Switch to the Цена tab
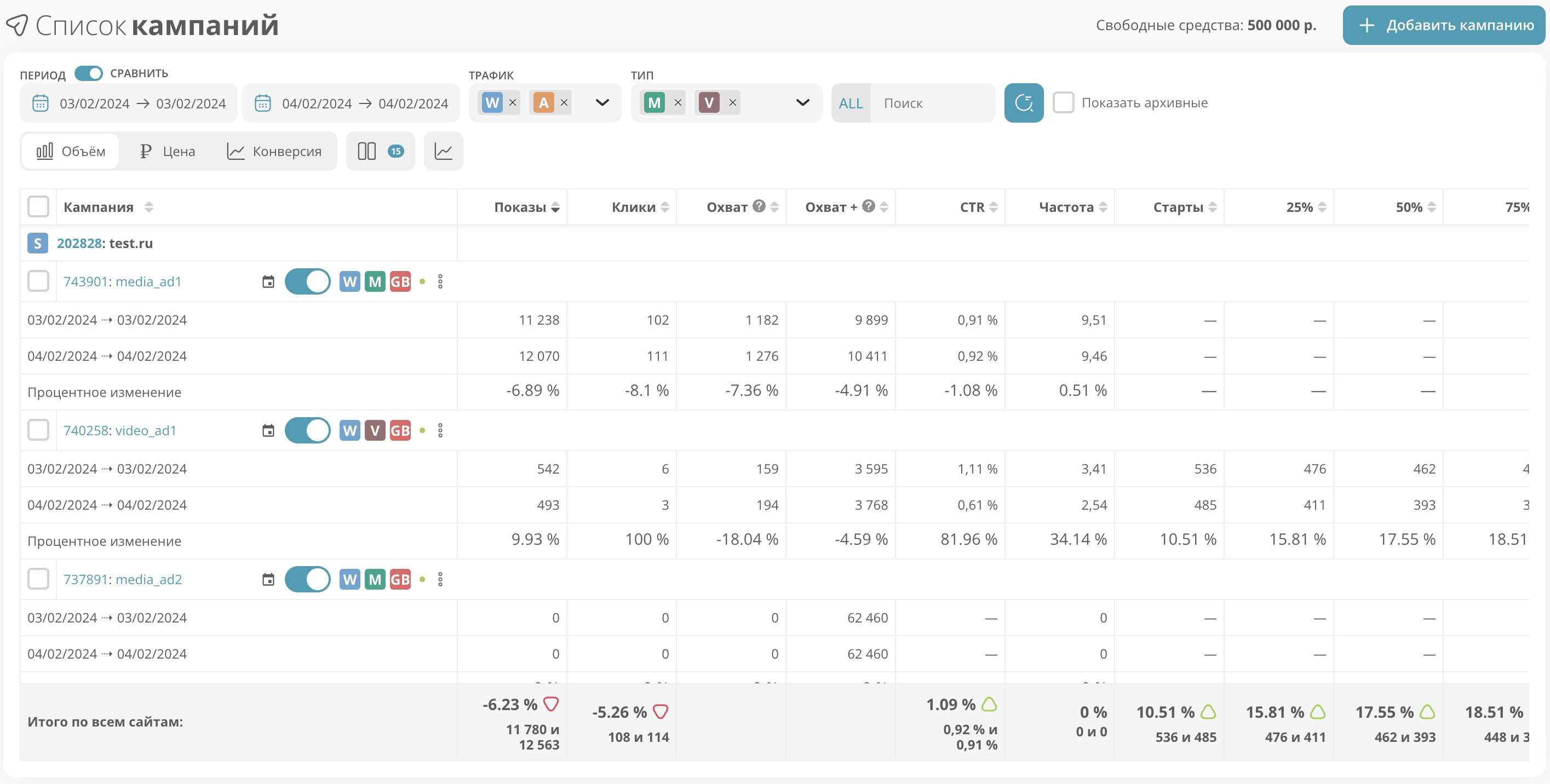1550x784 pixels. [167, 151]
